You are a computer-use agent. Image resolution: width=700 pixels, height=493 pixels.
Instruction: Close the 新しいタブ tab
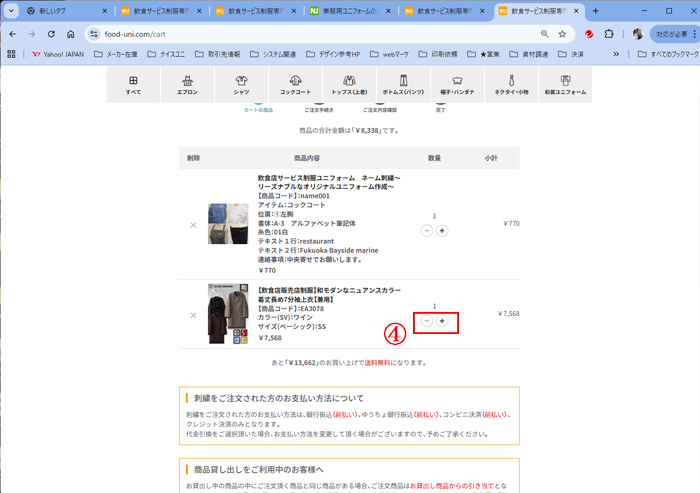click(x=104, y=11)
